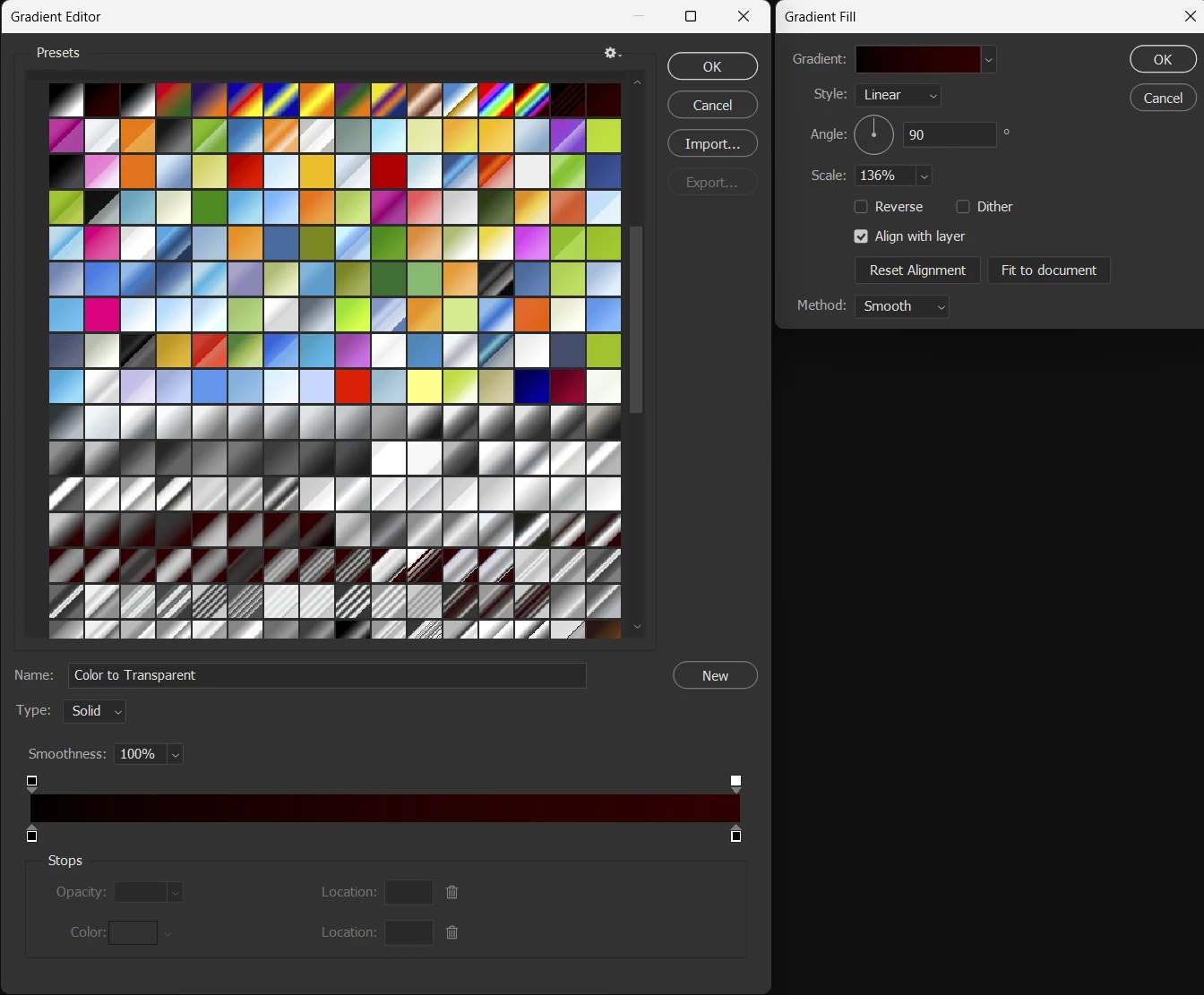Click the opacity stop trash icon
The height and width of the screenshot is (995, 1204).
pyautogui.click(x=452, y=892)
